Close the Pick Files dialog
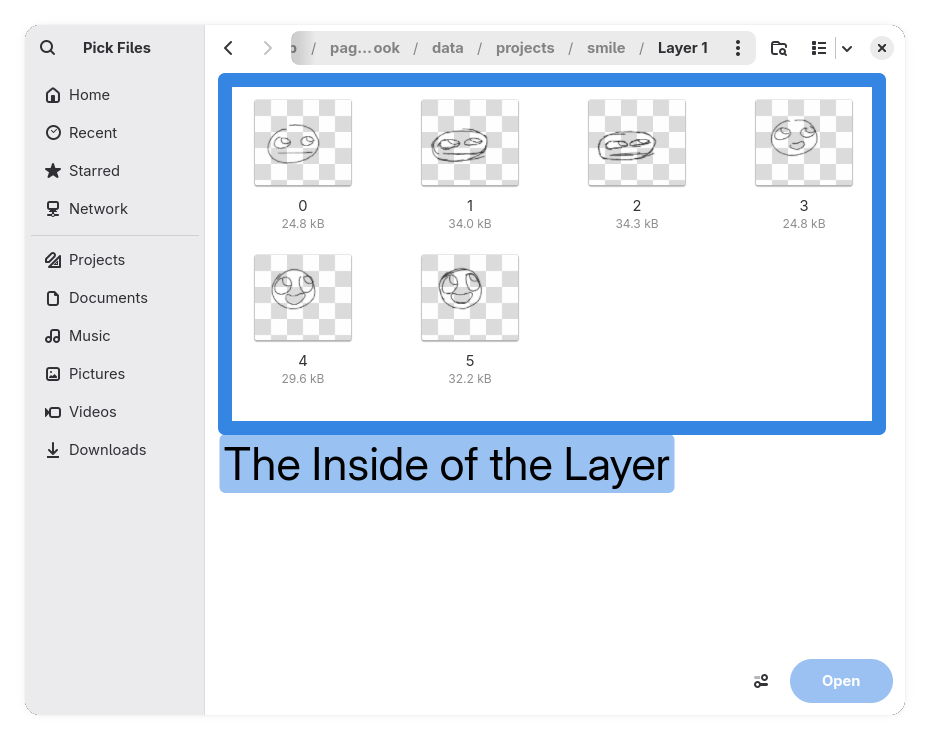The height and width of the screenshot is (740, 930). (x=882, y=48)
